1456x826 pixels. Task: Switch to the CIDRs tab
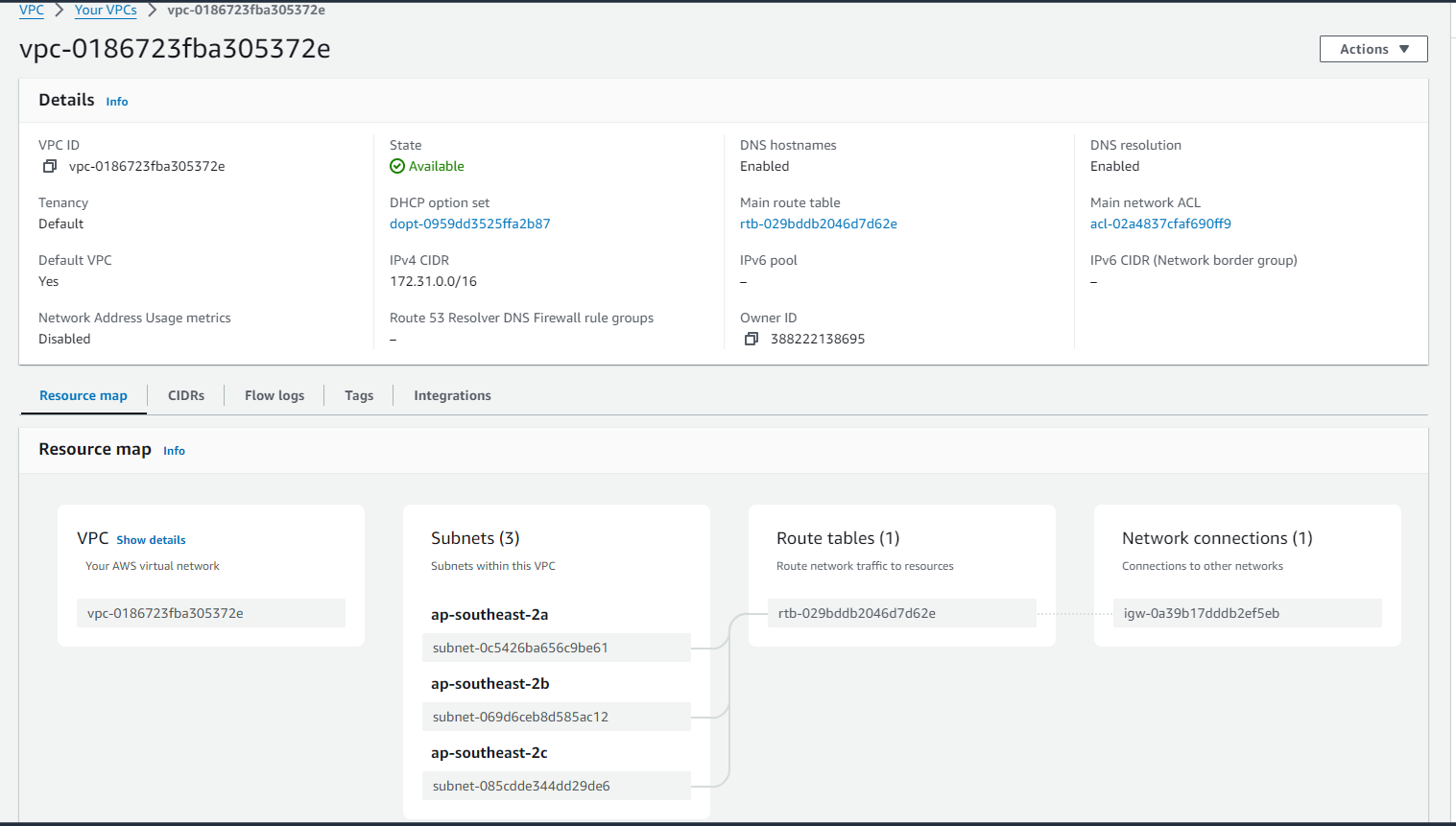coord(186,396)
